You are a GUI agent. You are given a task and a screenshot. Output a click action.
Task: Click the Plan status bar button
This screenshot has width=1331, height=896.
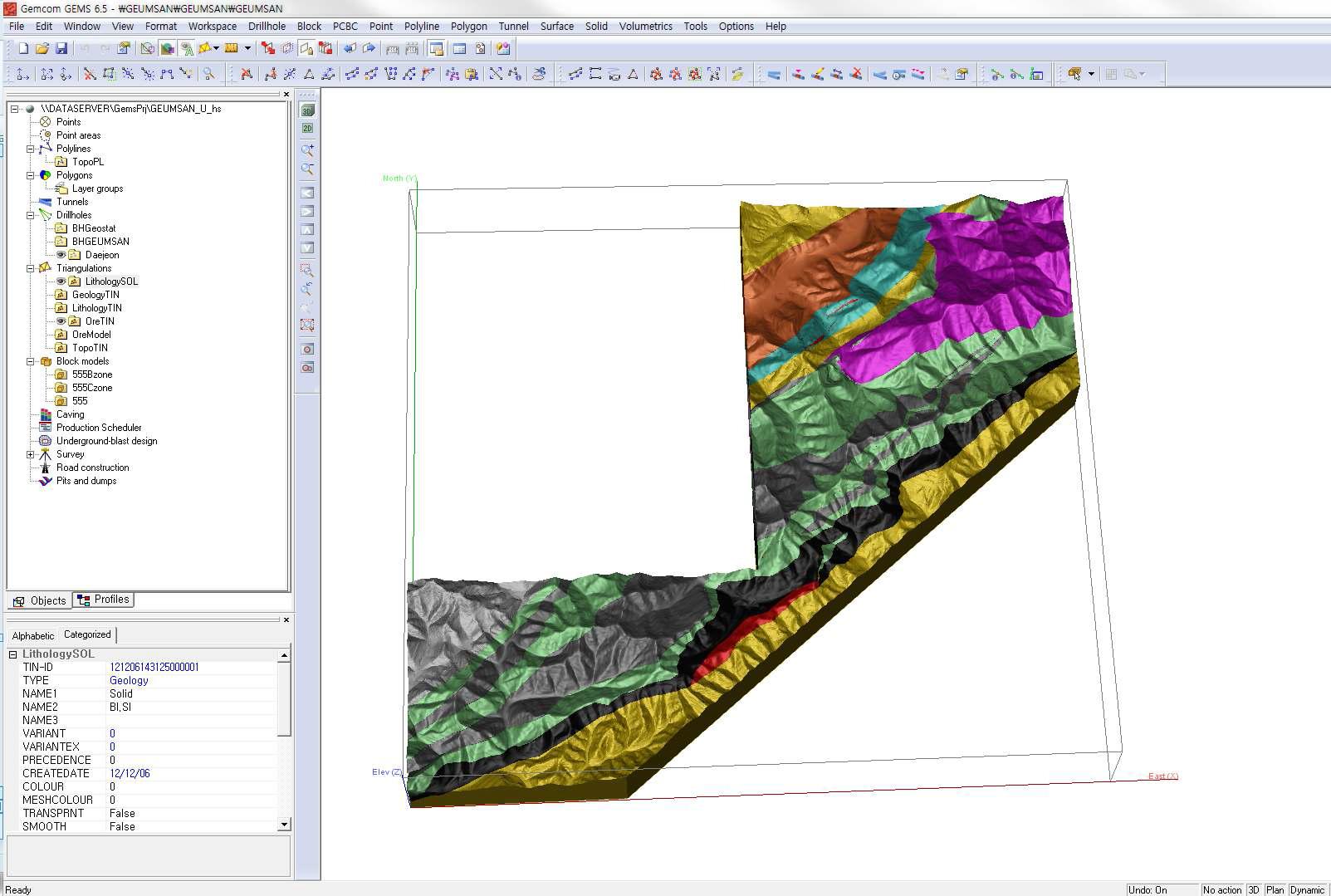(x=1275, y=889)
